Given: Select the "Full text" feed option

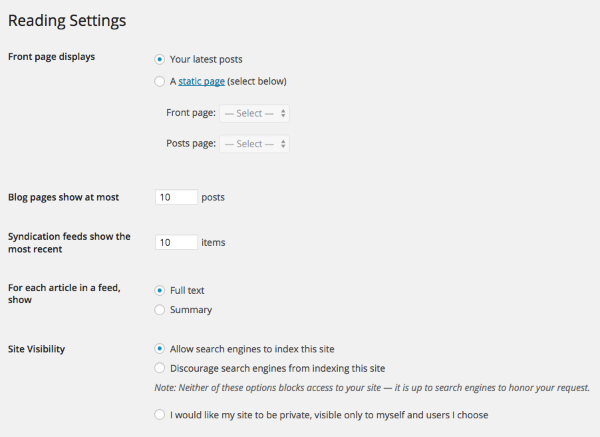Looking at the screenshot, I should click(x=160, y=290).
